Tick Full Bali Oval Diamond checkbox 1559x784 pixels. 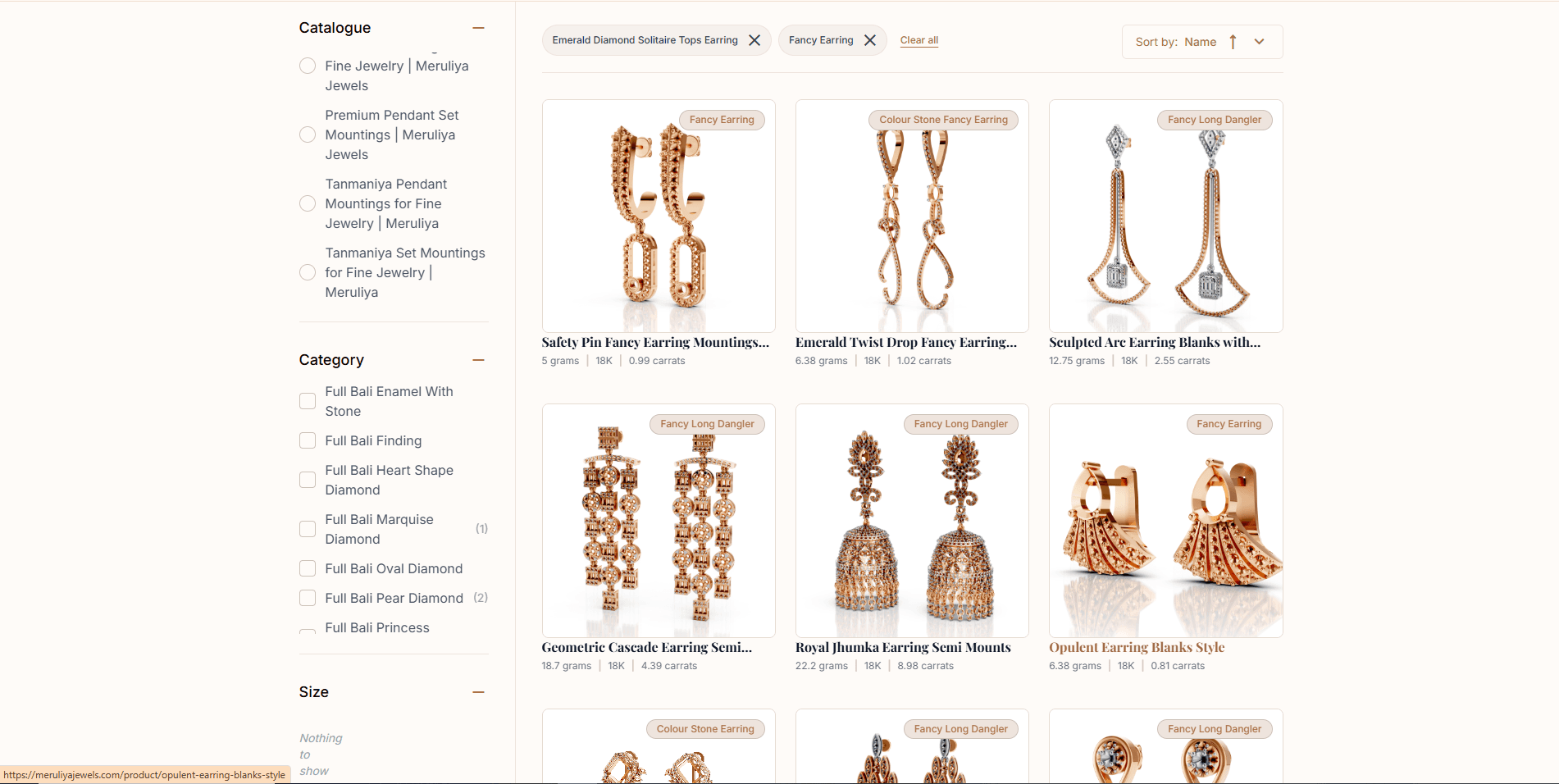(308, 568)
